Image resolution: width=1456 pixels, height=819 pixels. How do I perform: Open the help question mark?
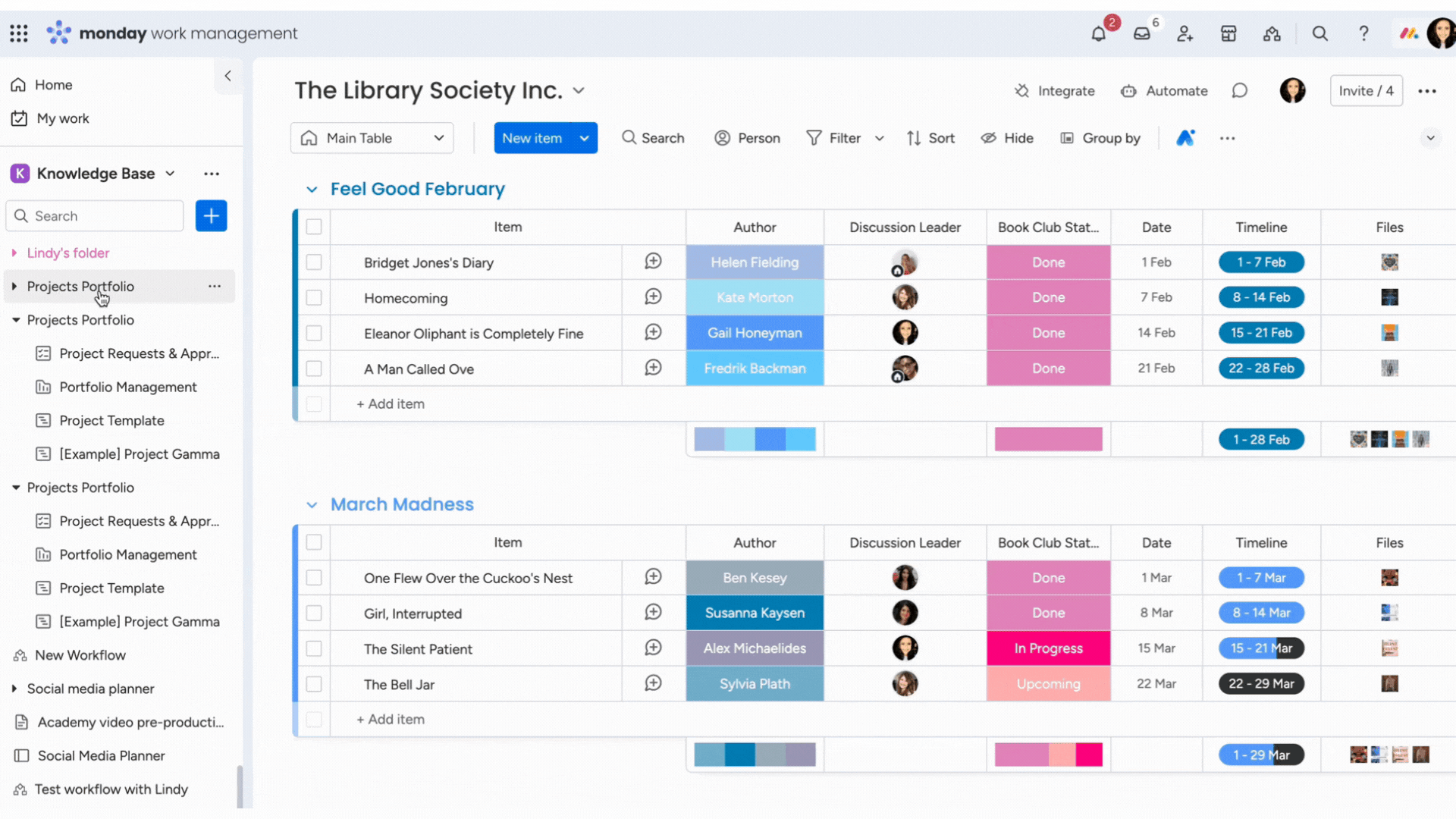[1363, 33]
